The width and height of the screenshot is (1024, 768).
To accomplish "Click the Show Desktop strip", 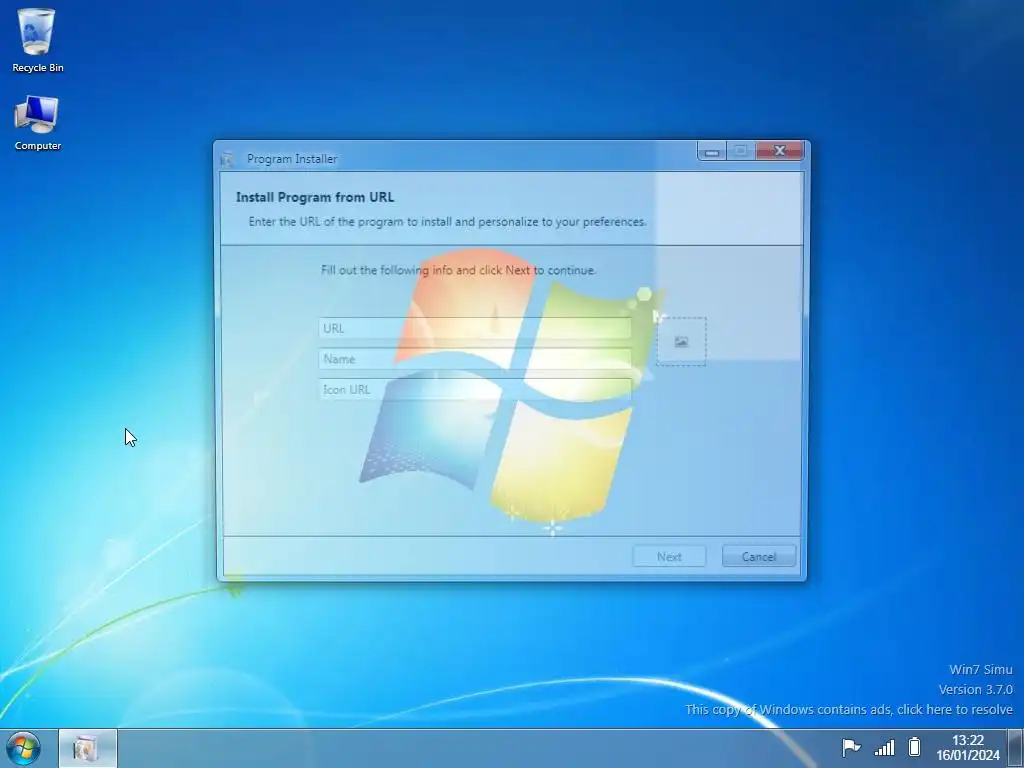I will click(1016, 748).
